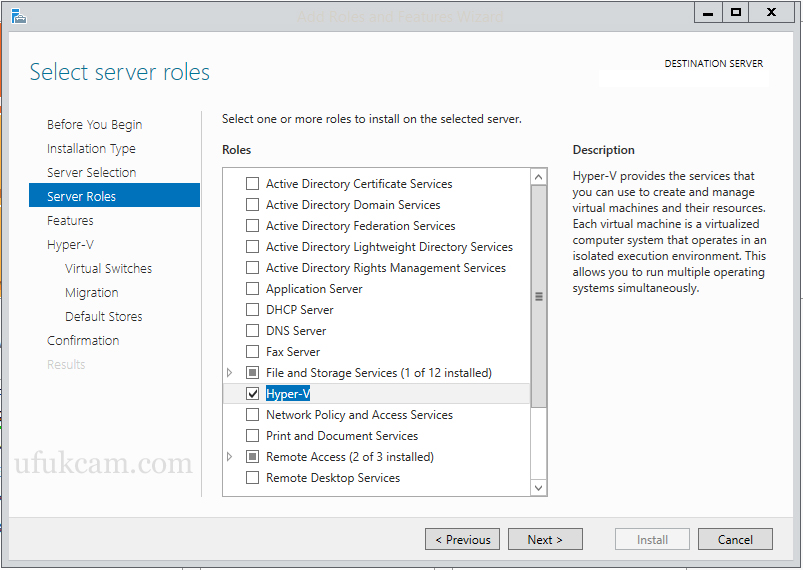Select the DHCP Server label text

click(x=300, y=310)
